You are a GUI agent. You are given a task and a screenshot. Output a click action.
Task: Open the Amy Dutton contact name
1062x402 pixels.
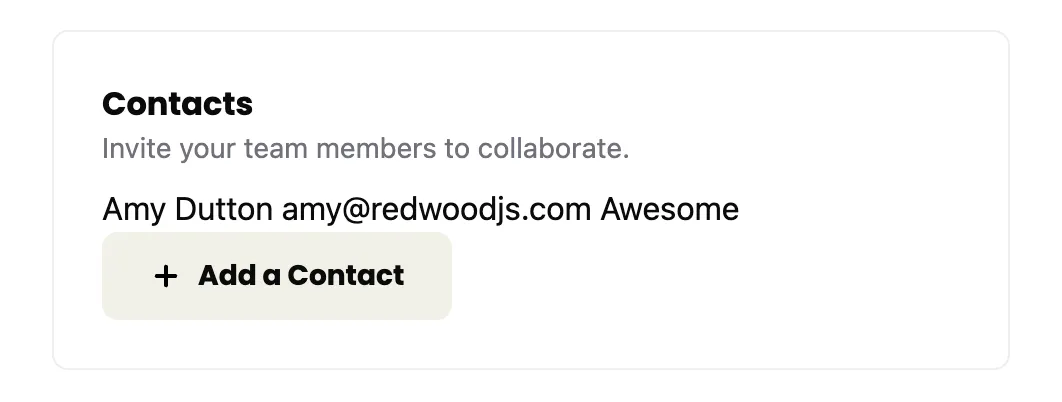click(187, 209)
